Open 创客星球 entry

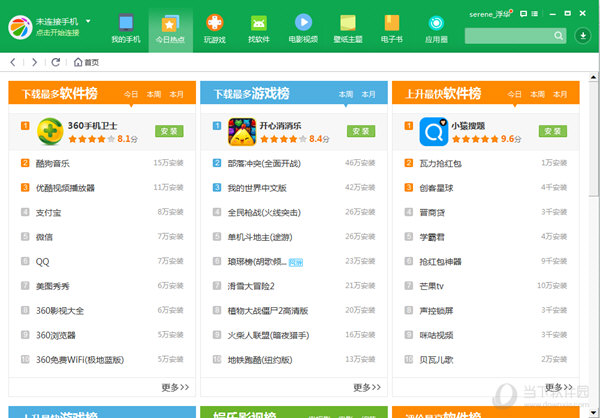pyautogui.click(x=436, y=188)
